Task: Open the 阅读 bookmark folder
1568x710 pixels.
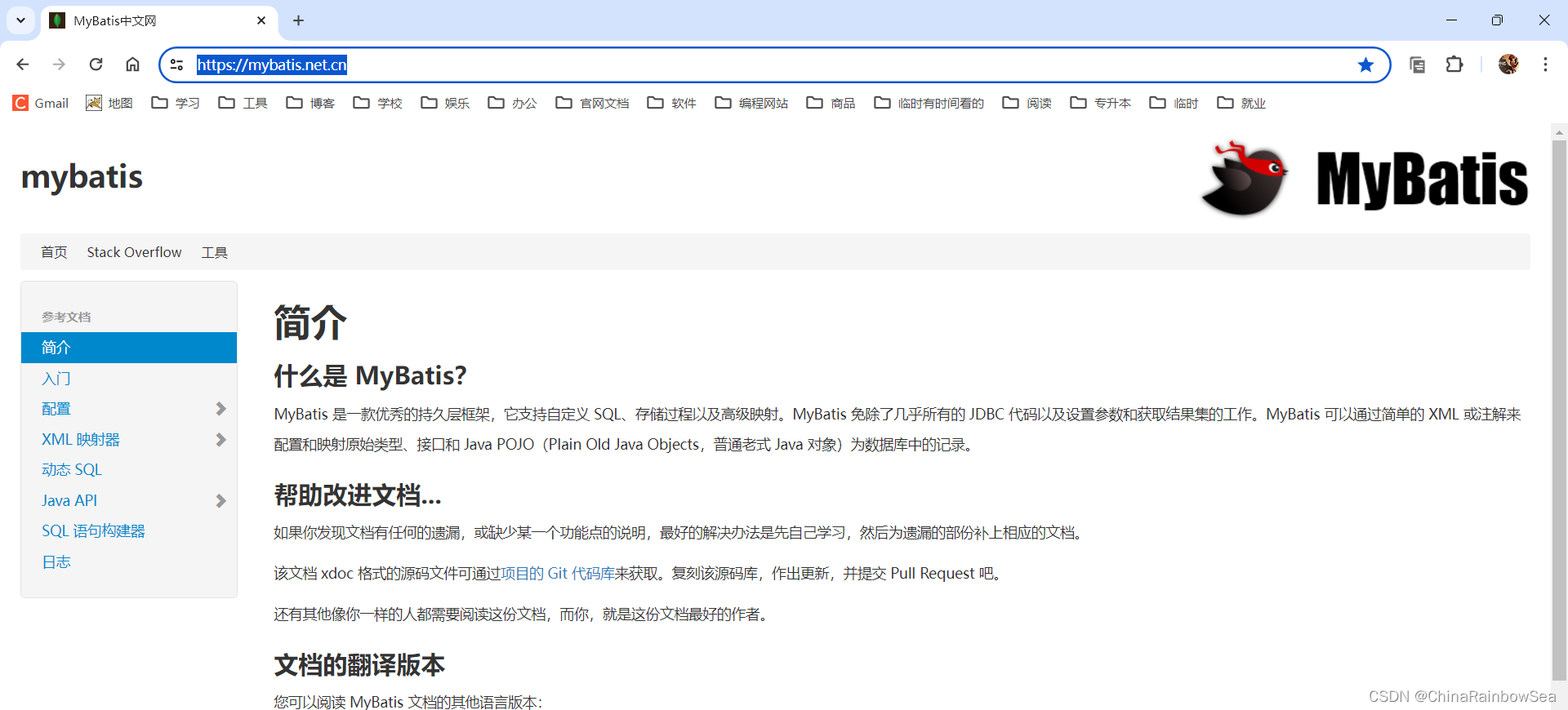Action: (1027, 103)
